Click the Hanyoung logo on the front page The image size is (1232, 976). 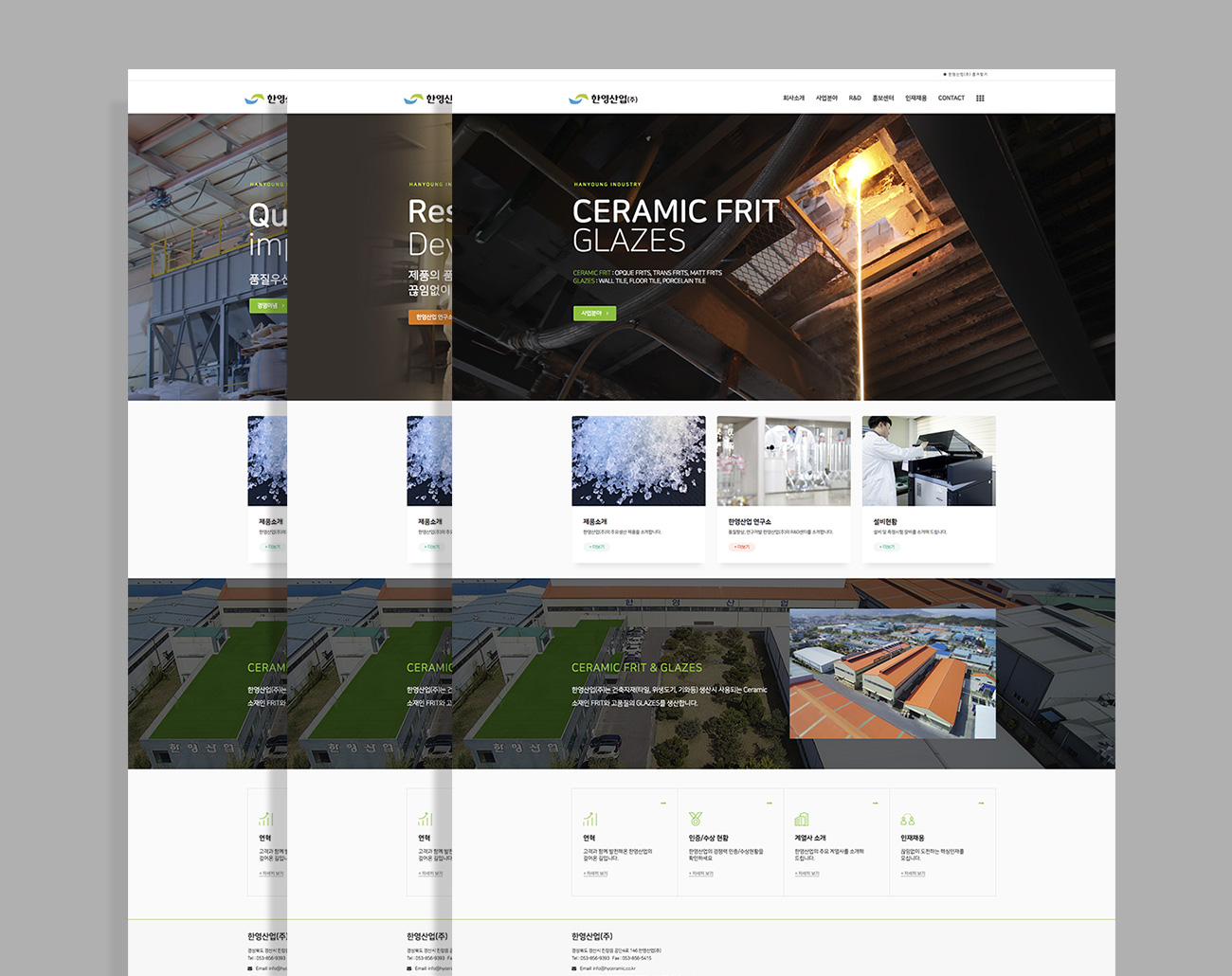(x=603, y=99)
